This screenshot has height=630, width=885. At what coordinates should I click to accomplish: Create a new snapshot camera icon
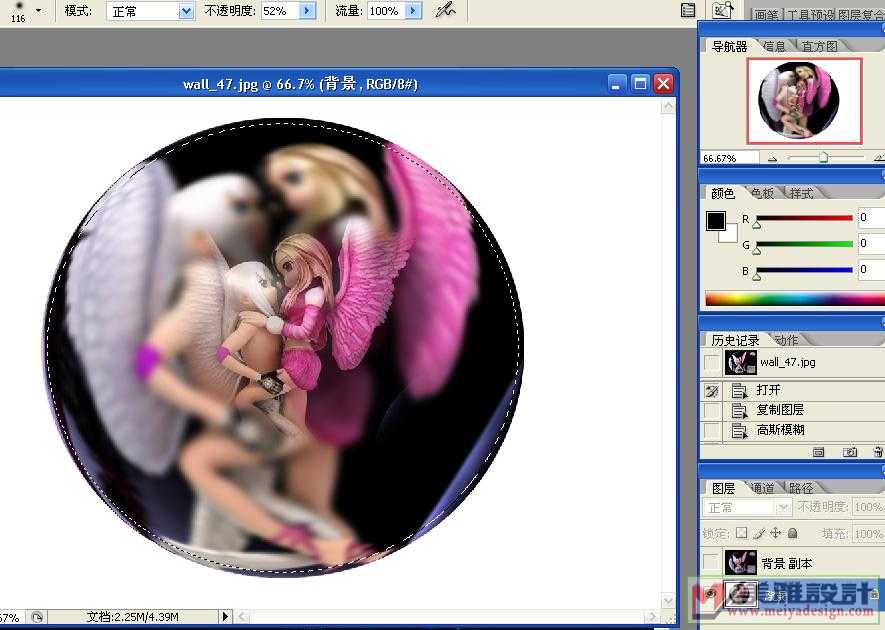coord(849,452)
